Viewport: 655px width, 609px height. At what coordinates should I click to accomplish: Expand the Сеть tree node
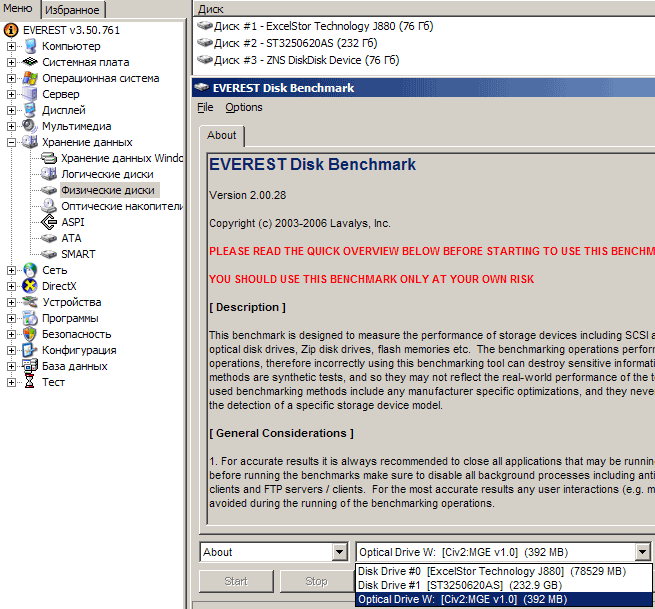pos(11,270)
